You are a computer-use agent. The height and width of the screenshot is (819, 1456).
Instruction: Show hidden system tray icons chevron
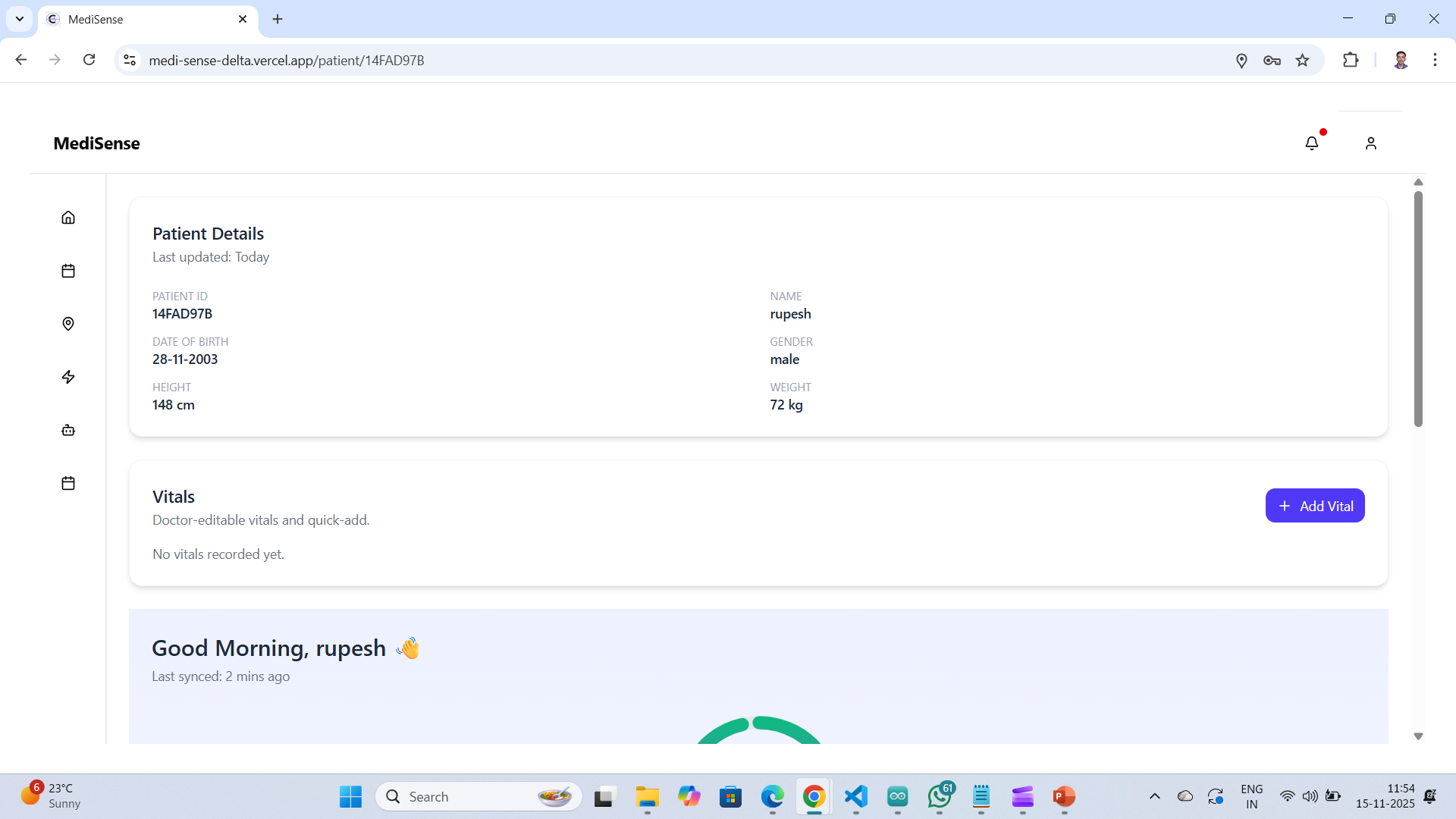pos(1154,796)
